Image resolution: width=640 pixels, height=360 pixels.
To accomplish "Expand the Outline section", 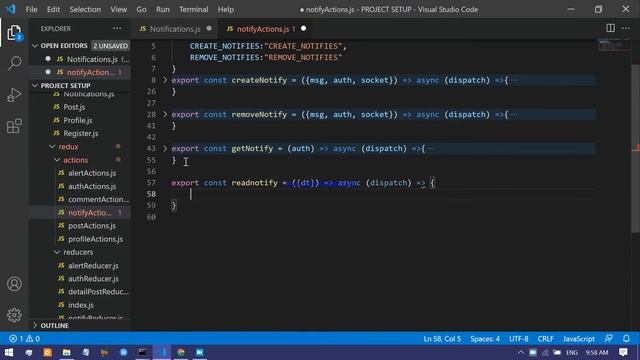I will coord(35,325).
